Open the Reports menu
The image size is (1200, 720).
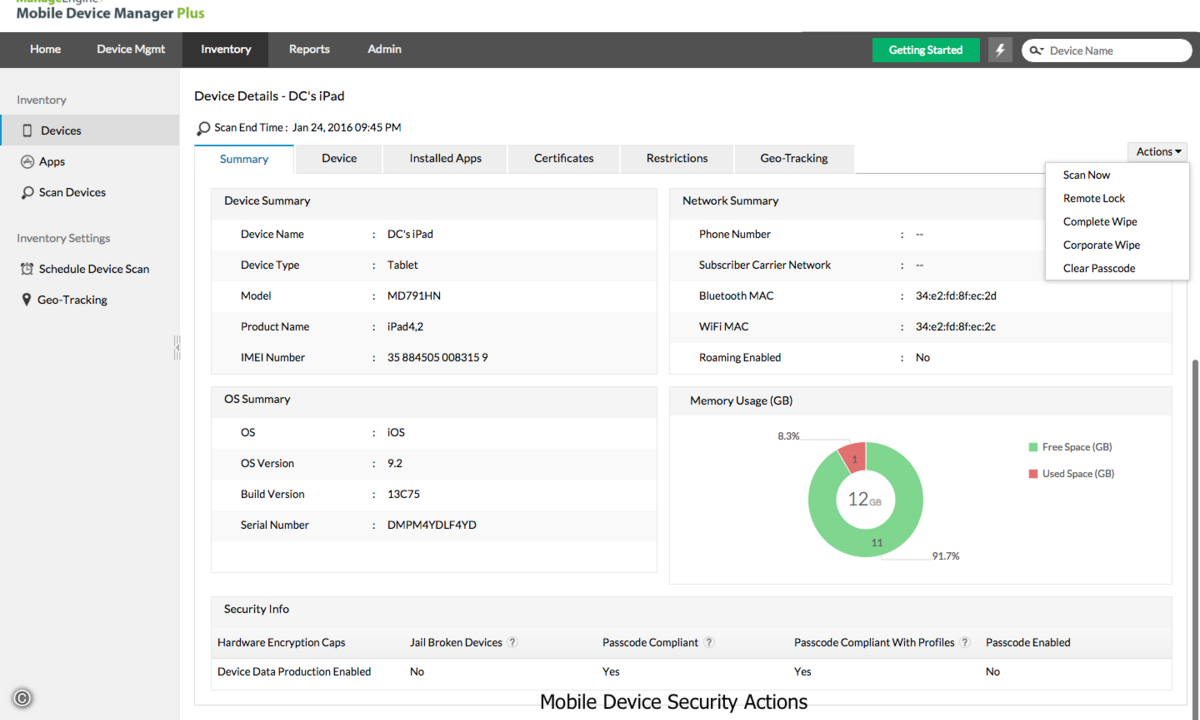tap(309, 49)
